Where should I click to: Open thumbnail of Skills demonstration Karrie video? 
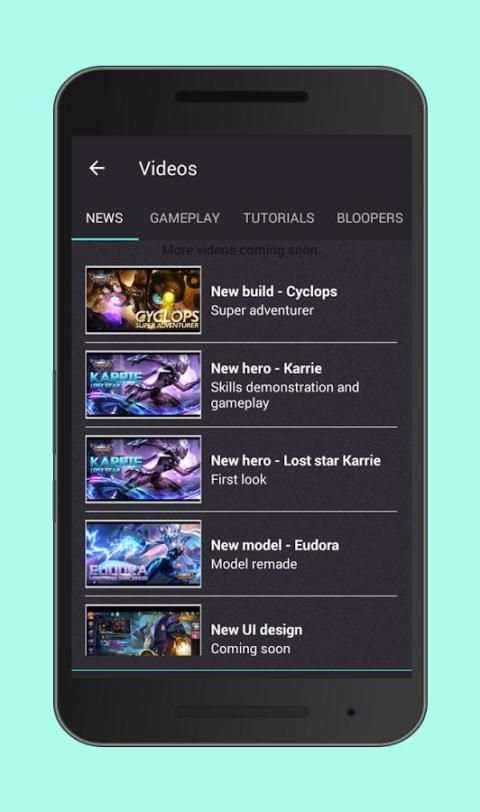(x=143, y=384)
